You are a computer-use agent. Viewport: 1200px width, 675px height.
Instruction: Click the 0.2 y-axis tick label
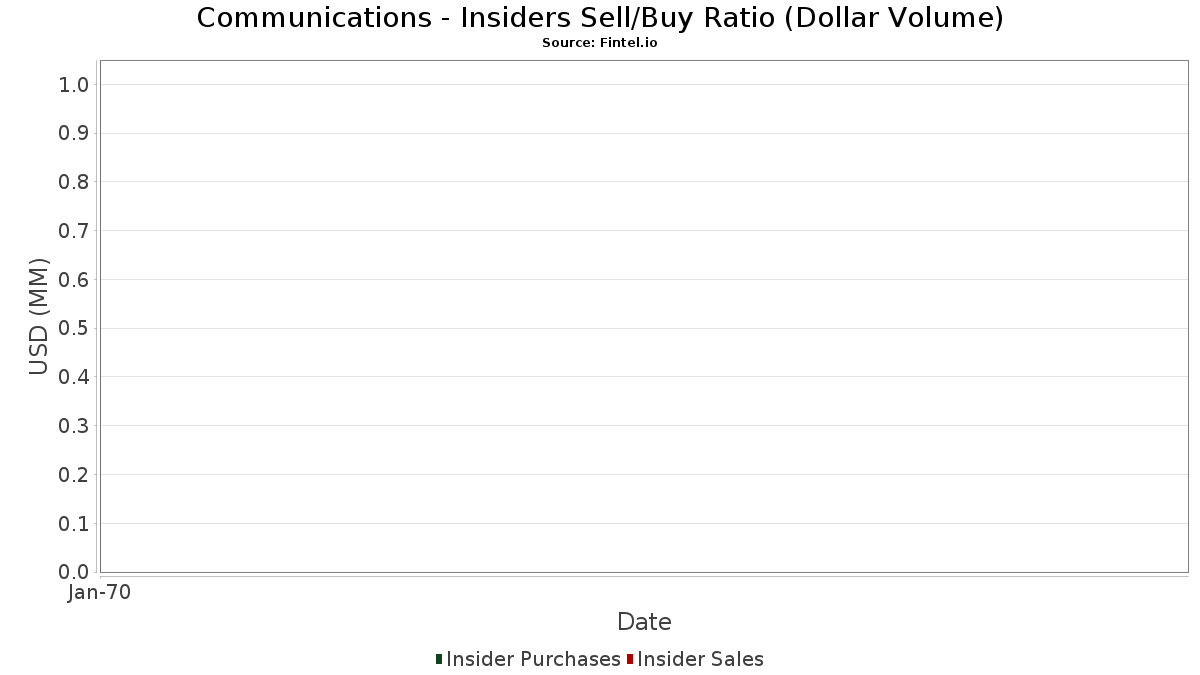point(75,475)
